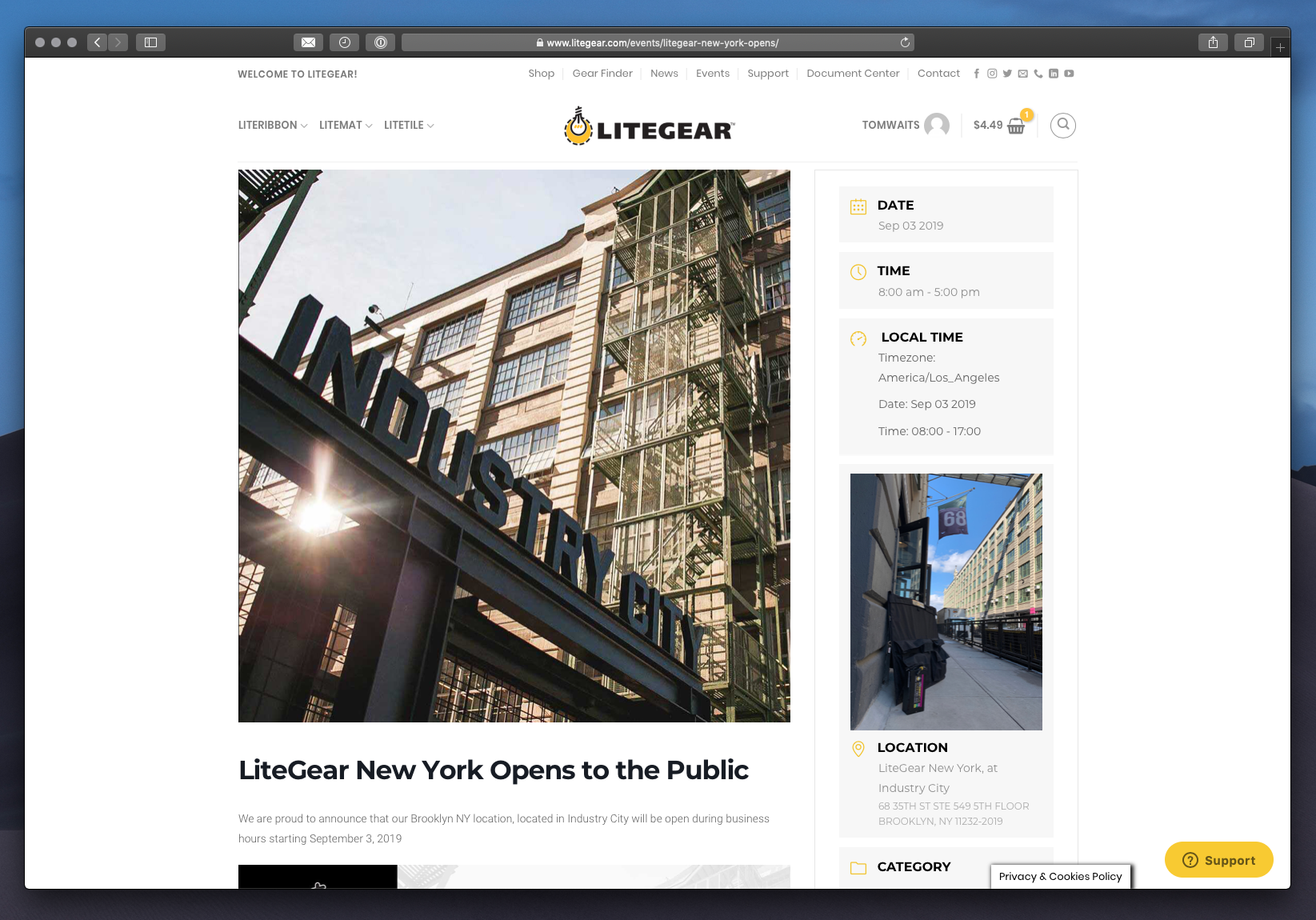The width and height of the screenshot is (1316, 920).
Task: Reload the page with refresh icon
Action: 905,42
